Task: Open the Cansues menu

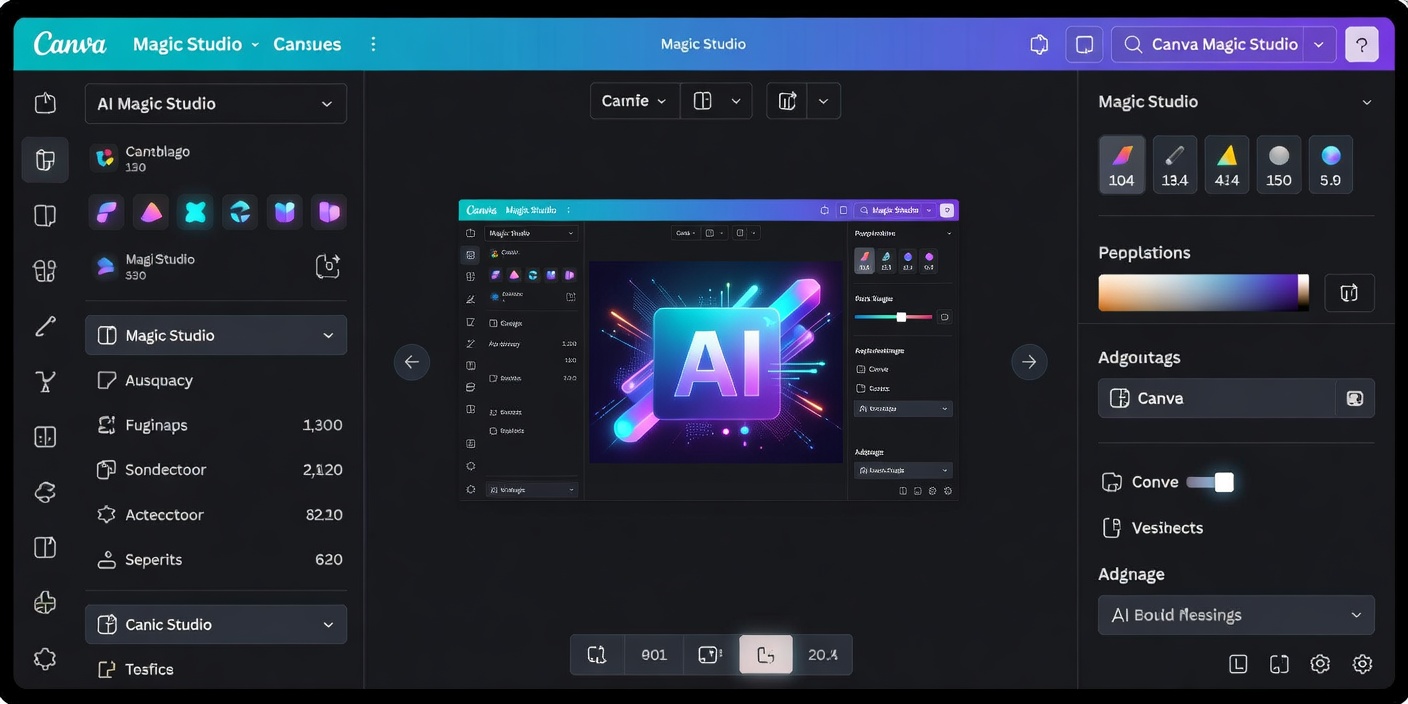Action: coord(307,44)
